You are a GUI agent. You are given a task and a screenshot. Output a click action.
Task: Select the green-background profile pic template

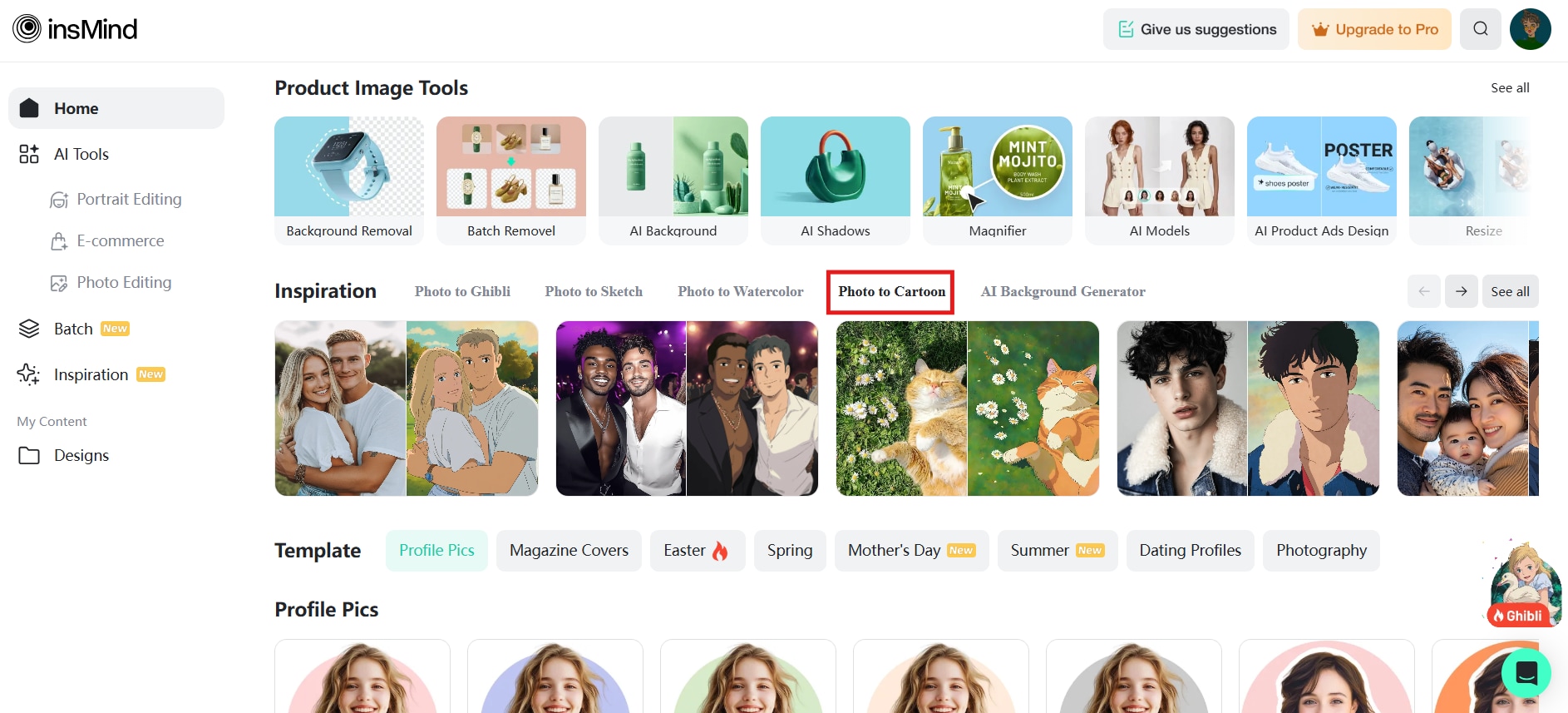click(748, 676)
